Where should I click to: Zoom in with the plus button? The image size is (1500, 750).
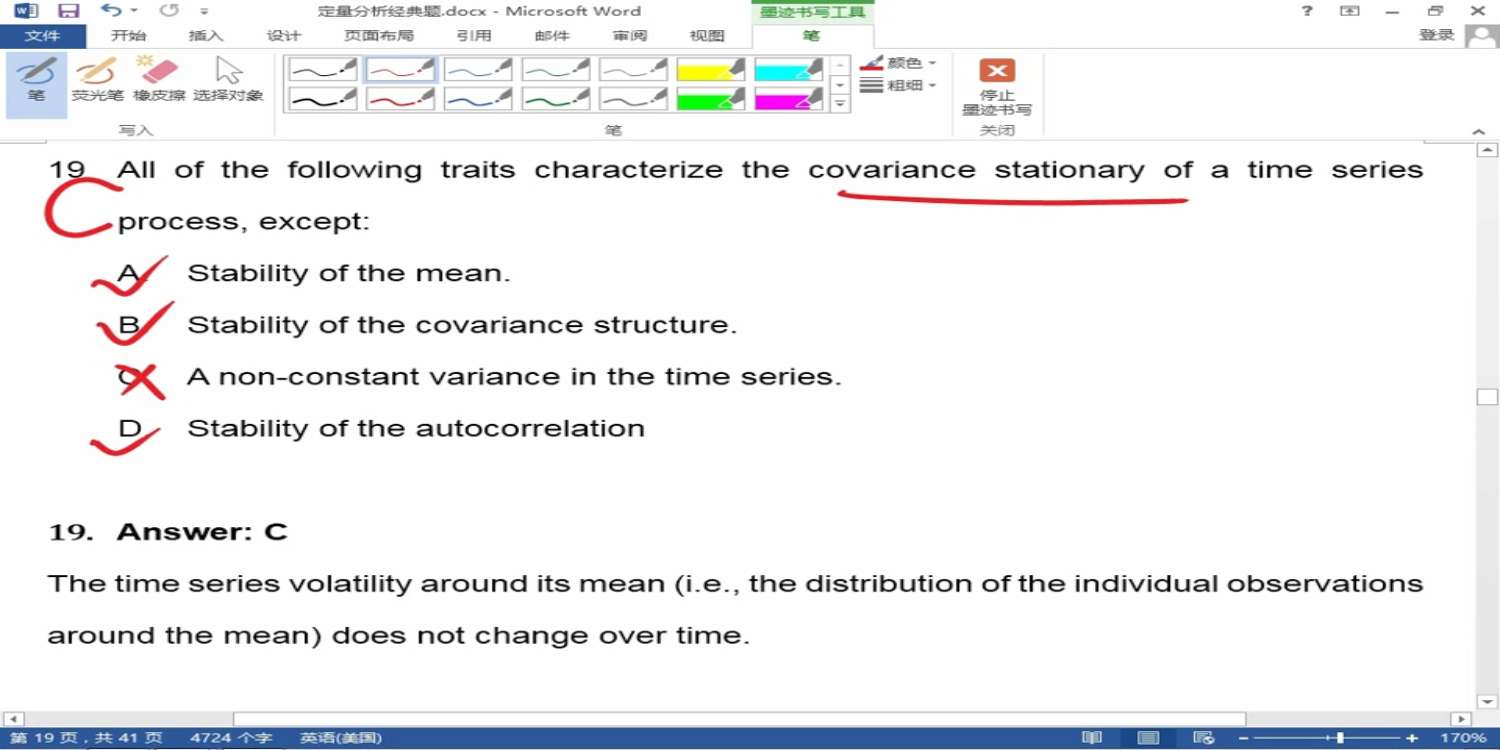[1412, 738]
